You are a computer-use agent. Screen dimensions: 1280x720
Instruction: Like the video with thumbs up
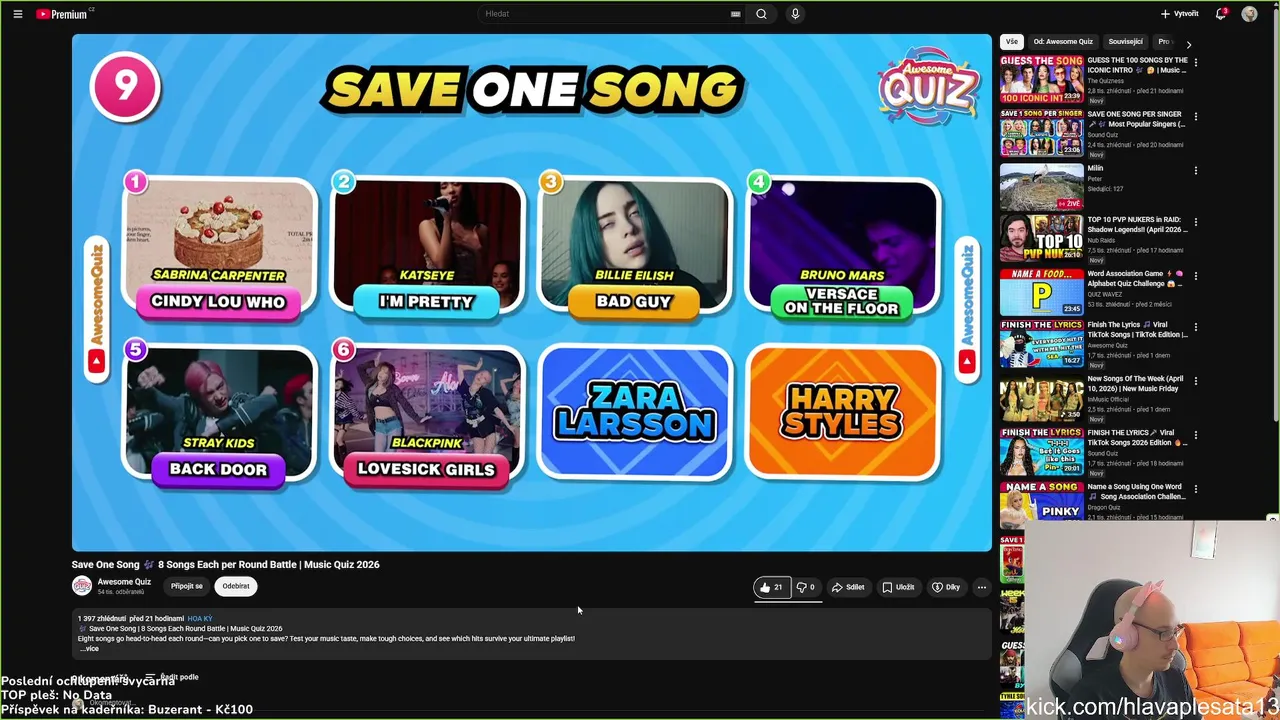click(770, 587)
